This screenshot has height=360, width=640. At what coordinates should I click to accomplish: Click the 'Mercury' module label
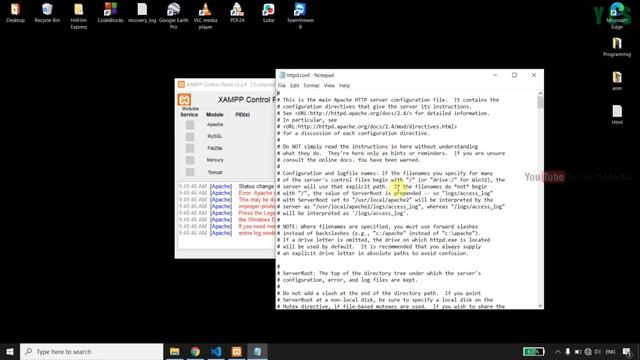coord(215,160)
